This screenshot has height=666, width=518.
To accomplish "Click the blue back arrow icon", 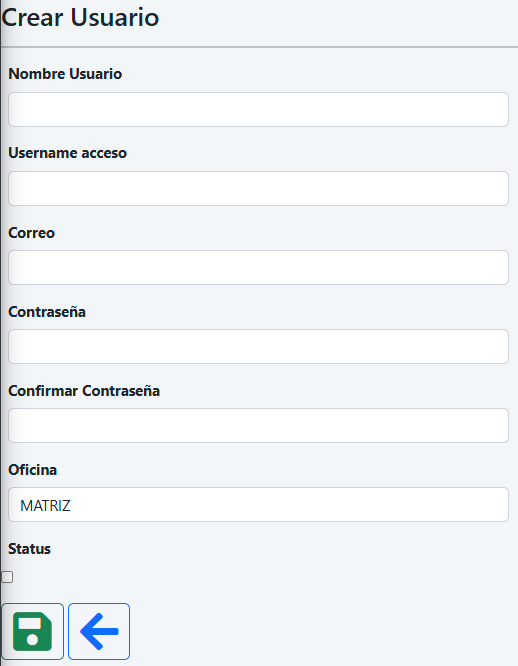I will click(x=99, y=631).
